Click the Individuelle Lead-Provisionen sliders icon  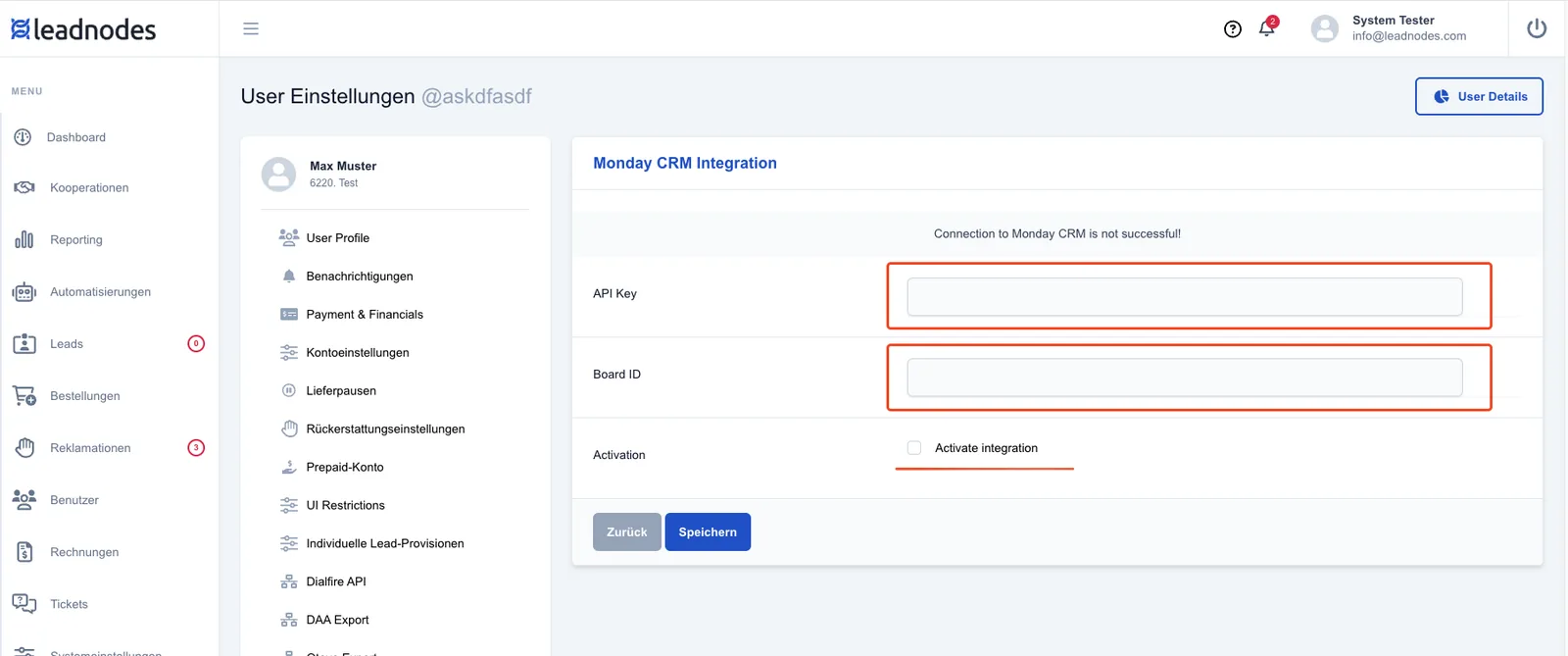(289, 543)
